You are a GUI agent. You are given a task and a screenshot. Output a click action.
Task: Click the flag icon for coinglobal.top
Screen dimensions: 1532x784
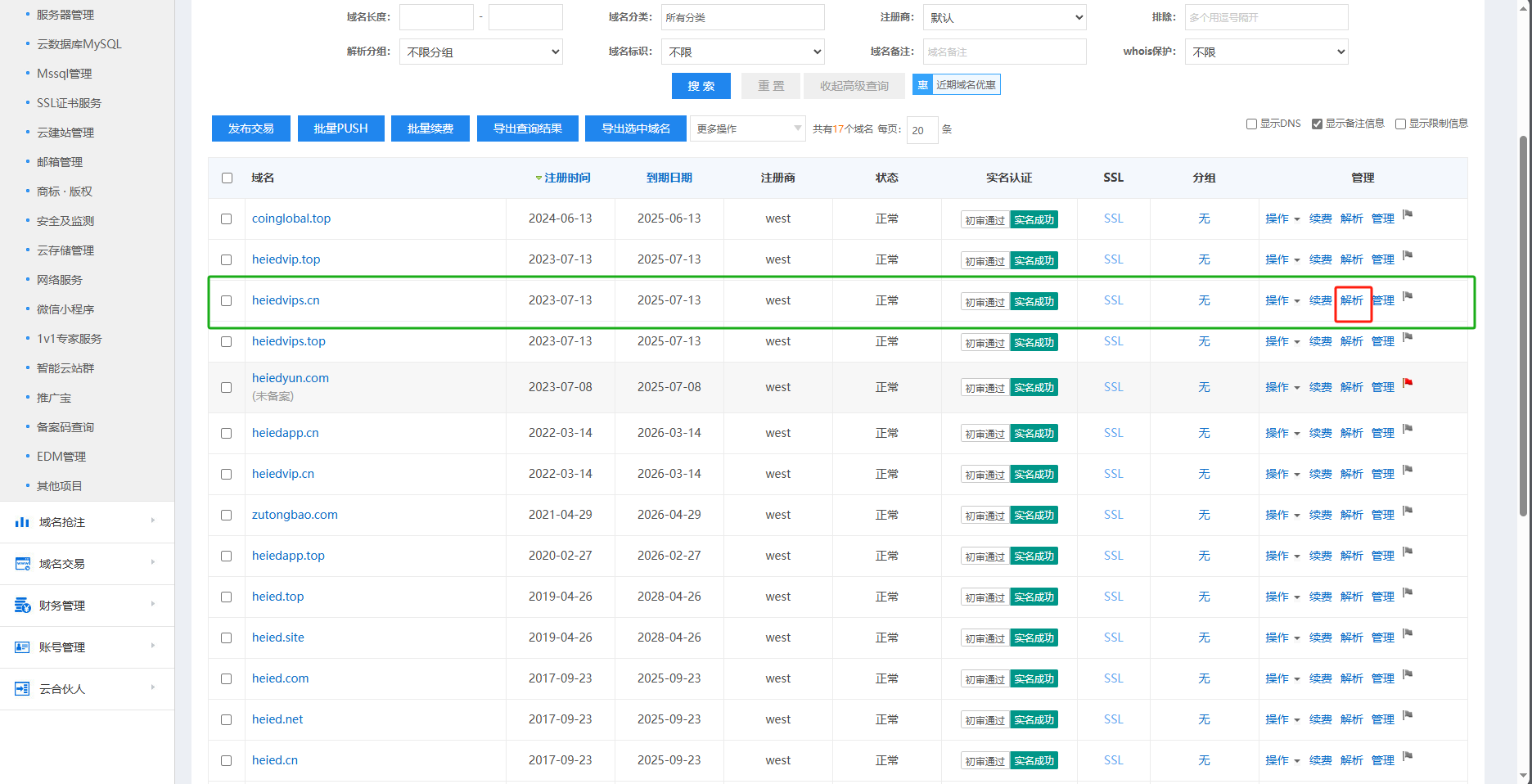tap(1408, 214)
